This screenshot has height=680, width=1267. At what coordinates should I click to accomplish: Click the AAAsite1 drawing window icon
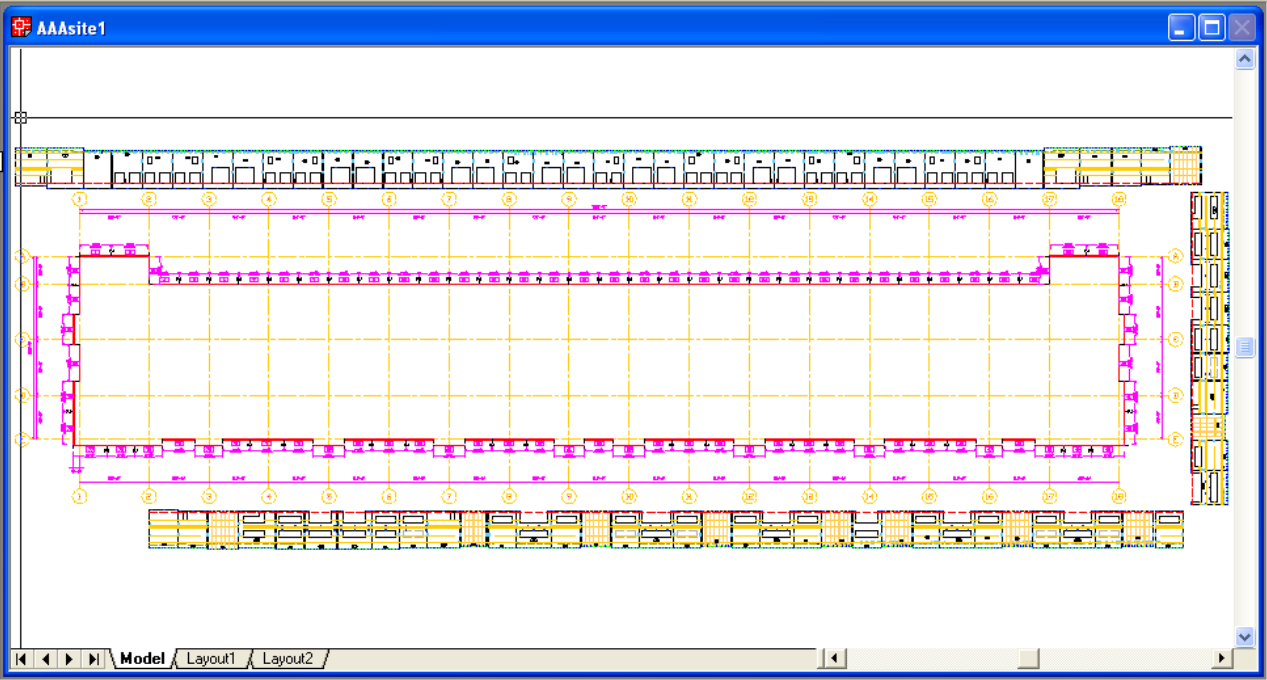click(20, 27)
